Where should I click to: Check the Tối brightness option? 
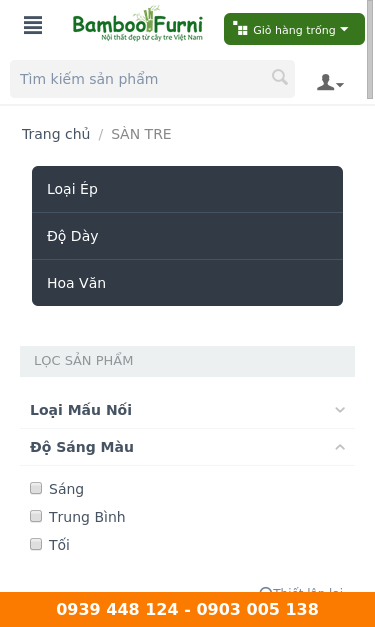tap(36, 544)
